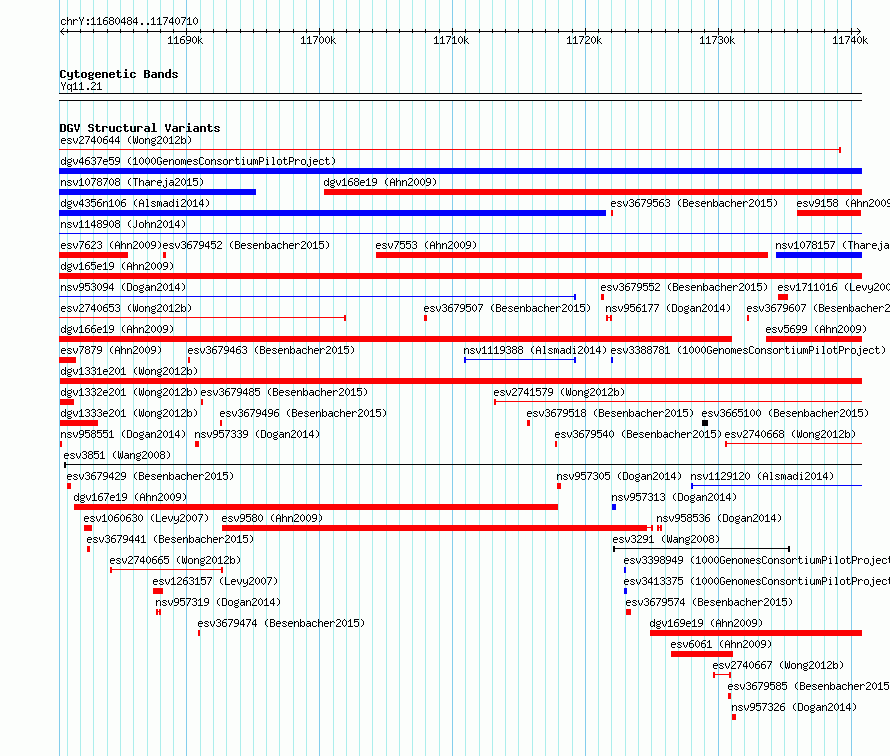890x756 pixels.
Task: Select dgv165e19 (Ahn2009) label
Action: tap(117, 266)
